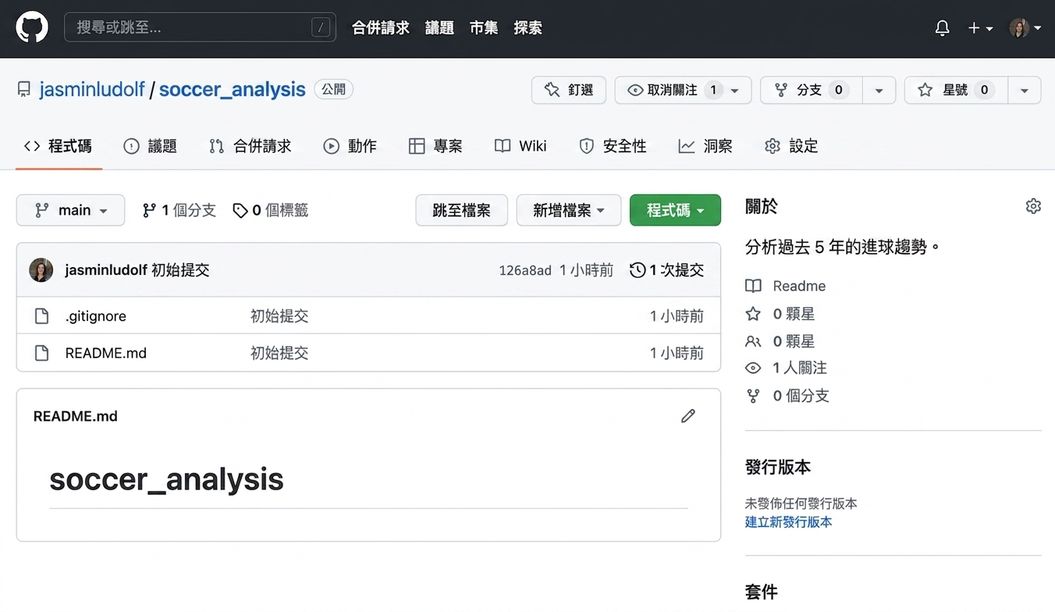Switch to the 專案 tab
Screen dimensions: 1055x612
tap(435, 146)
